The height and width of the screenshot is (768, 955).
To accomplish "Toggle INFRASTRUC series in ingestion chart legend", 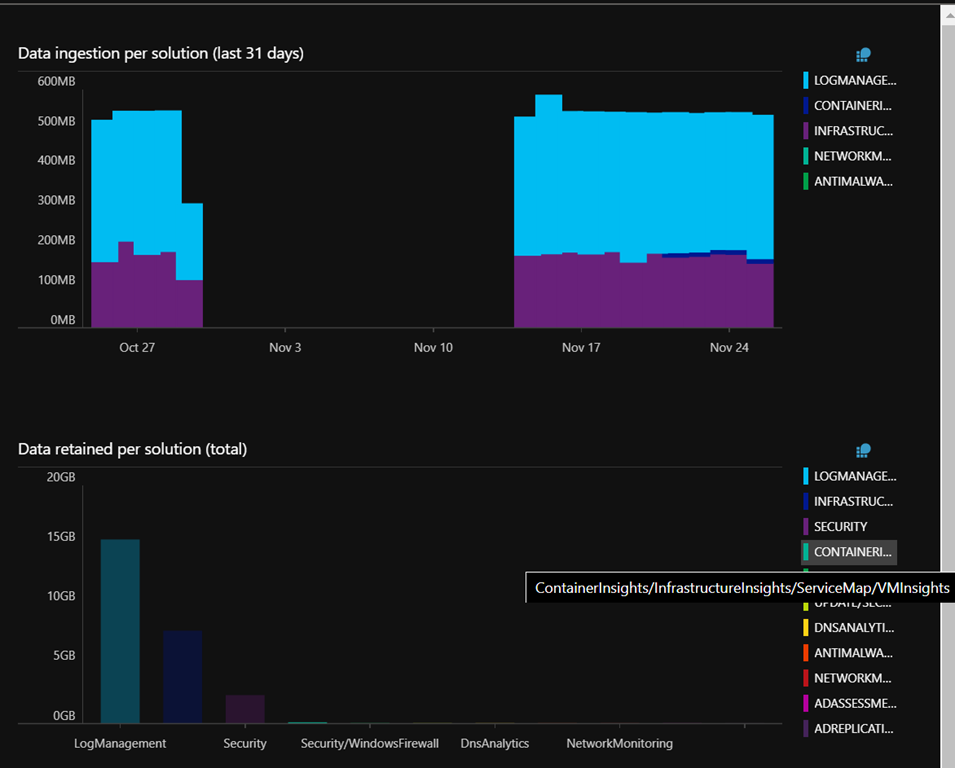I will 852,131.
